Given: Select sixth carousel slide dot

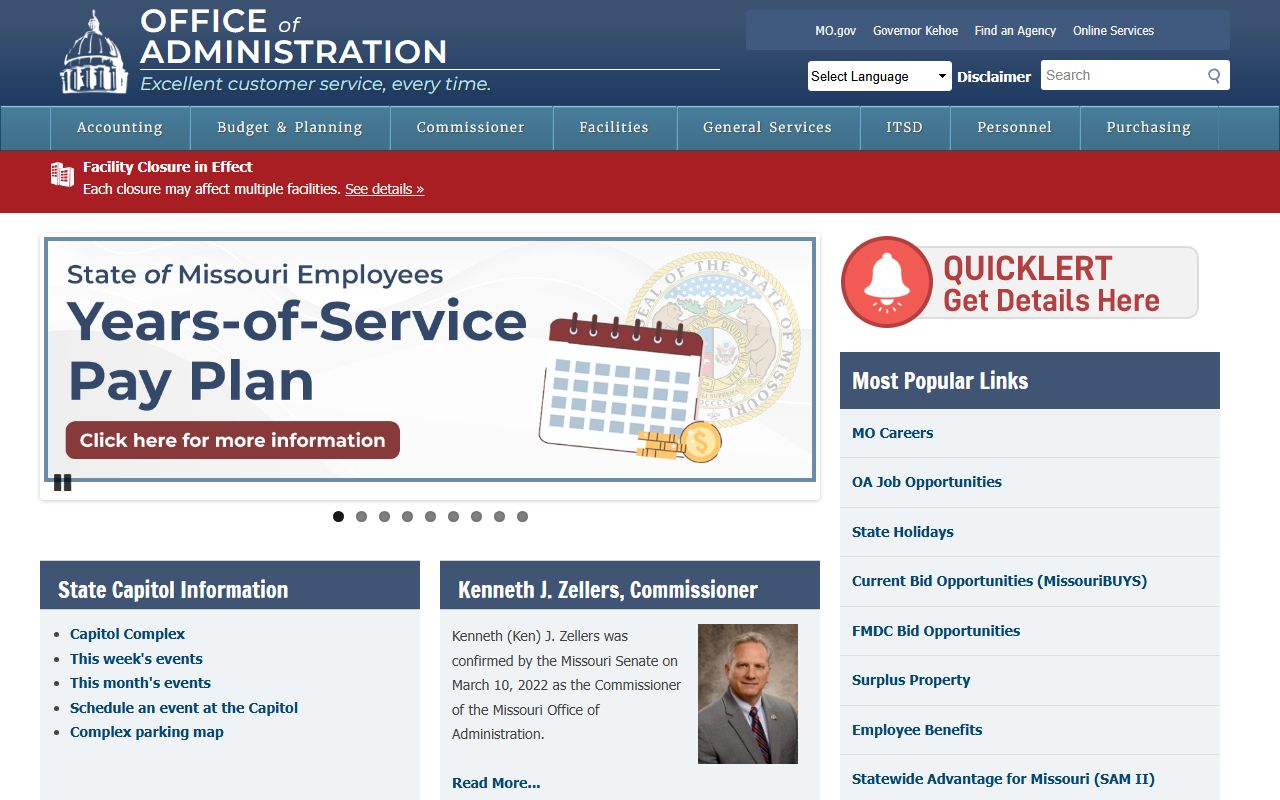Looking at the screenshot, I should (453, 517).
